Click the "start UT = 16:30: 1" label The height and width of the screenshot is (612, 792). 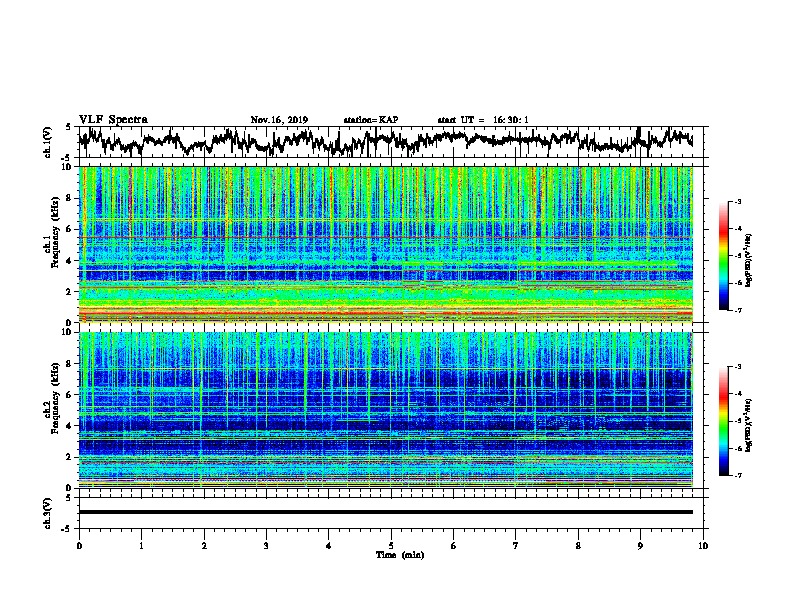click(x=483, y=120)
